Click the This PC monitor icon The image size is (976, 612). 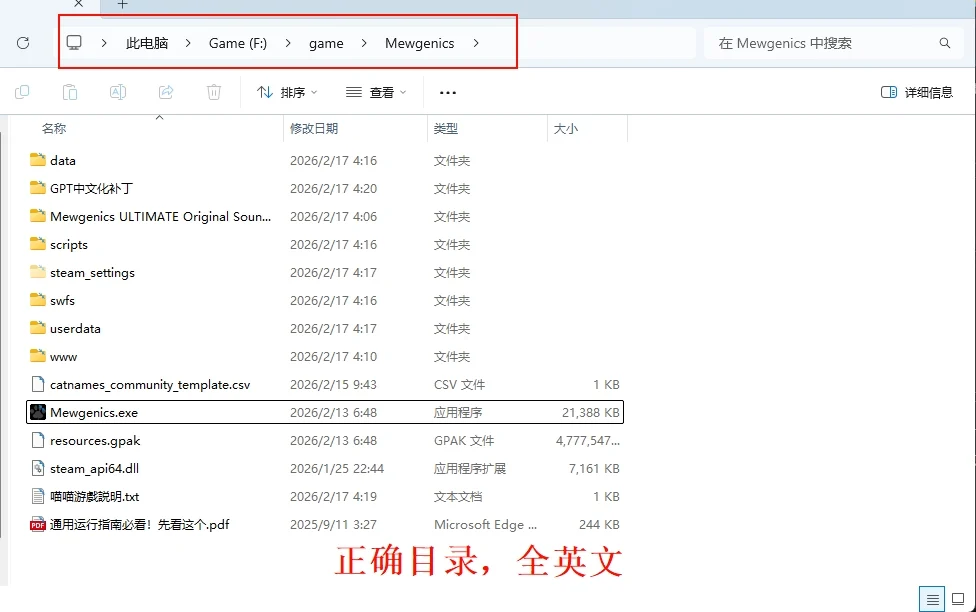tap(74, 43)
